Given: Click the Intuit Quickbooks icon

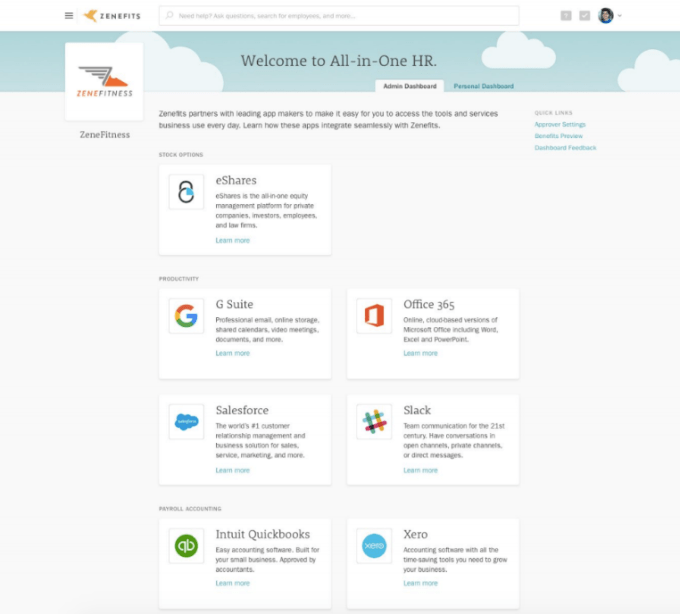Looking at the screenshot, I should pyautogui.click(x=186, y=545).
